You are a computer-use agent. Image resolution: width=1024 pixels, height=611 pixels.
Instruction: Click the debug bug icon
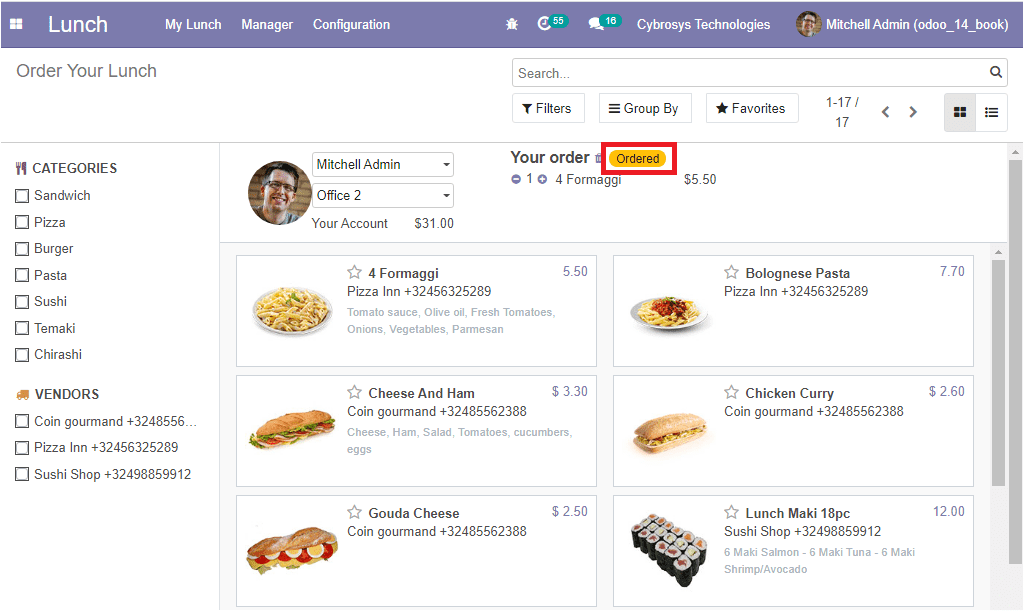click(x=512, y=24)
